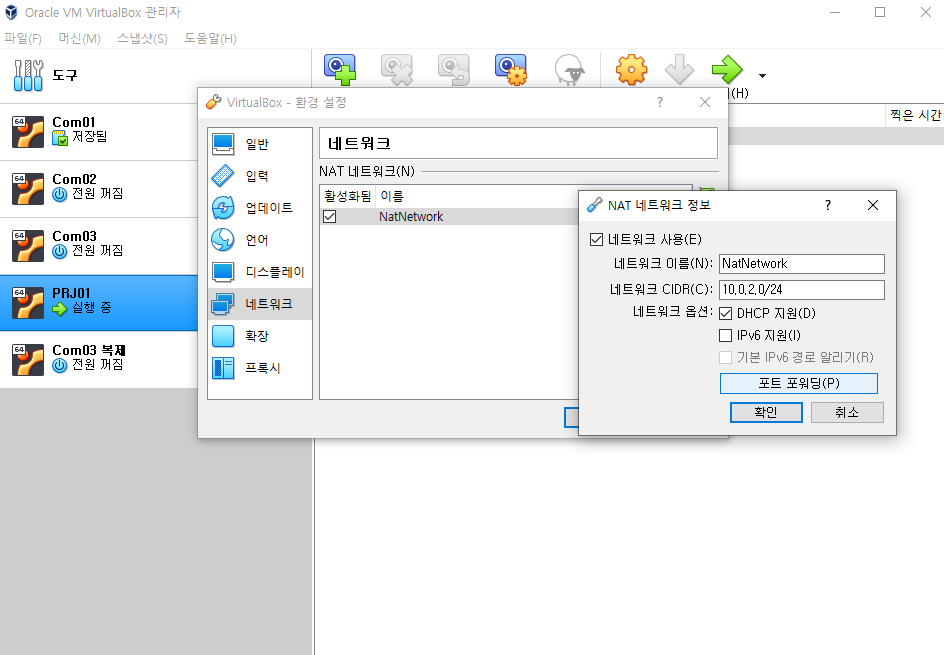The width and height of the screenshot is (944, 655).
Task: Open the 도움말(H) menu
Action: [x=210, y=39]
